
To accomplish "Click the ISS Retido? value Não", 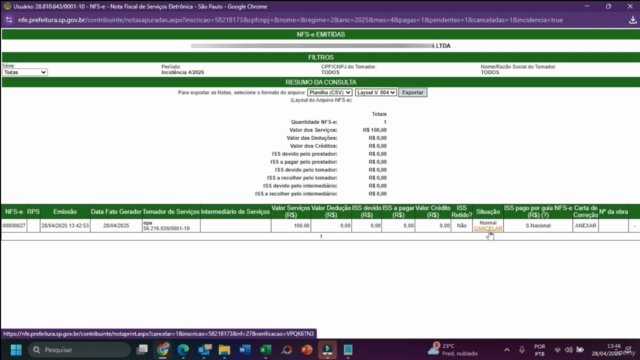I will (462, 226).
